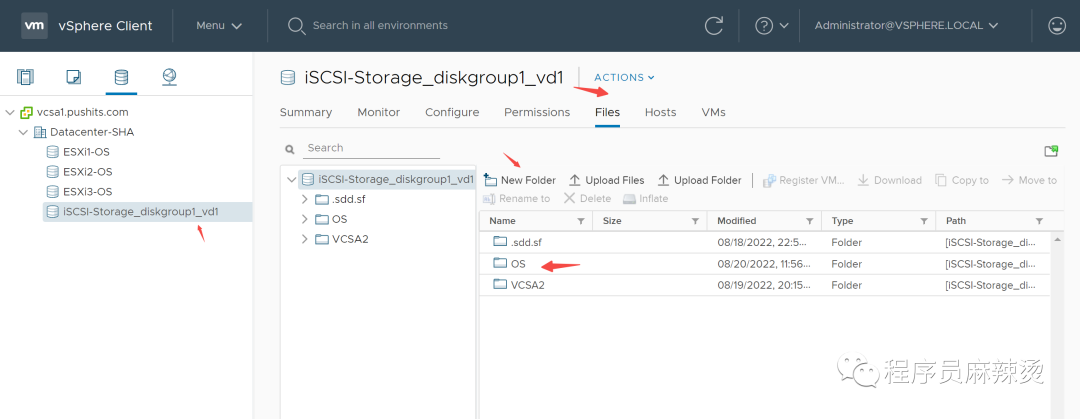Select the Storage inventory icon
1080x419 pixels.
(x=121, y=76)
